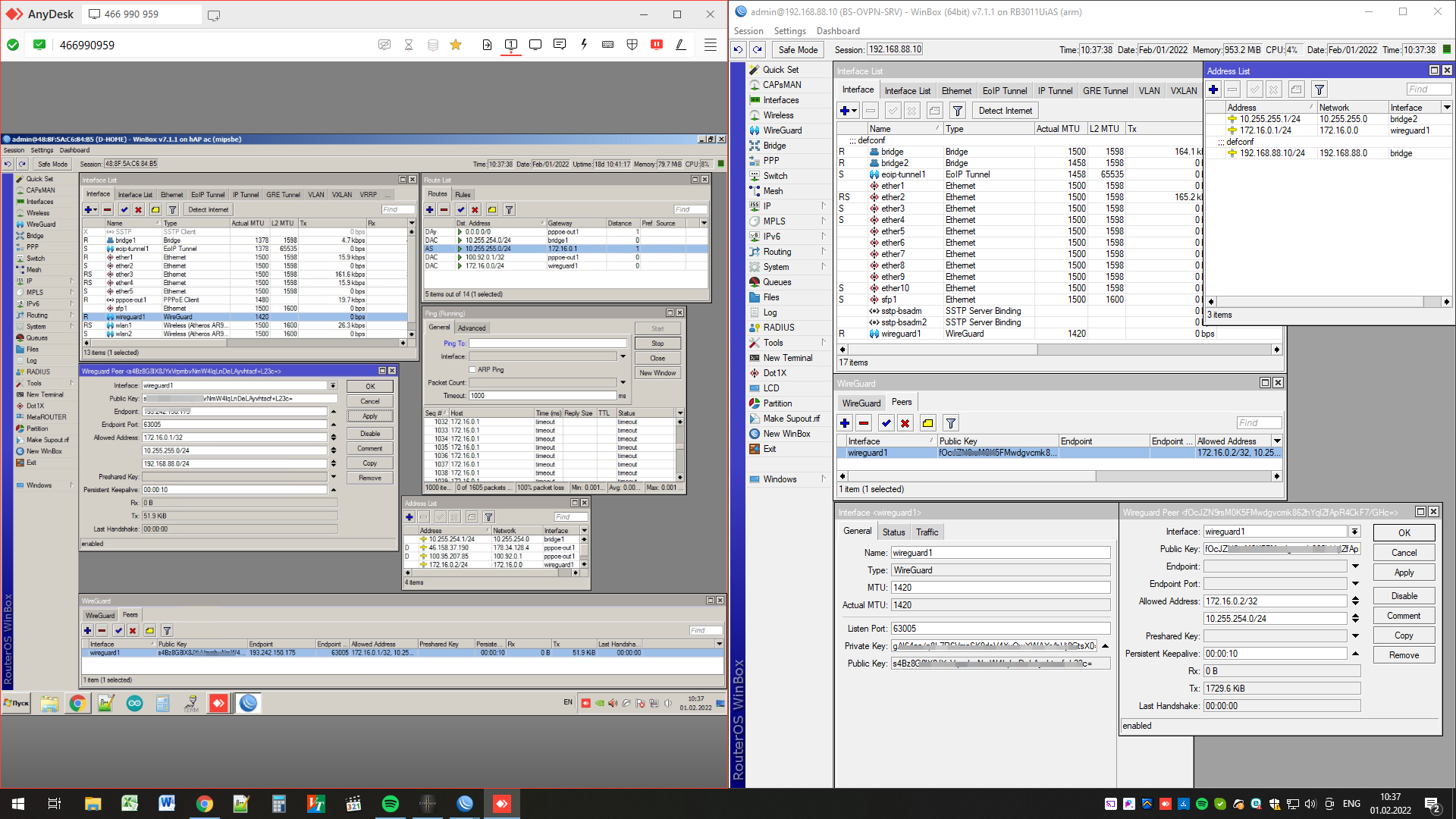This screenshot has width=1456, height=819.
Task: Toggle the ARP Ping checkbox in D-HOME Ping window
Action: click(x=472, y=370)
